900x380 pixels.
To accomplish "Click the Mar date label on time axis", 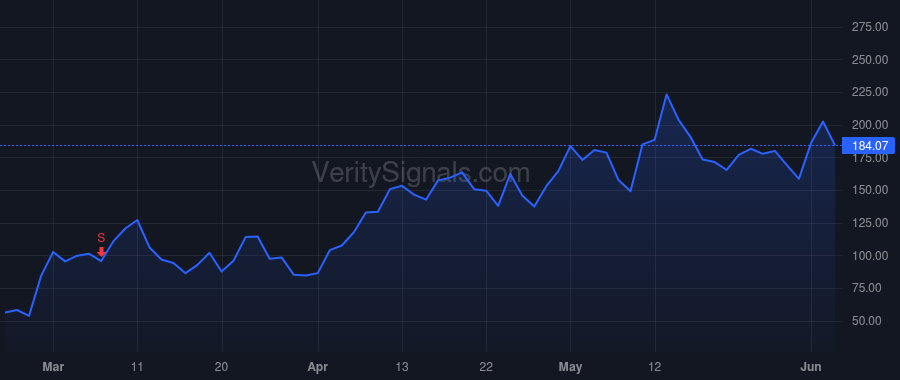I will [x=53, y=367].
